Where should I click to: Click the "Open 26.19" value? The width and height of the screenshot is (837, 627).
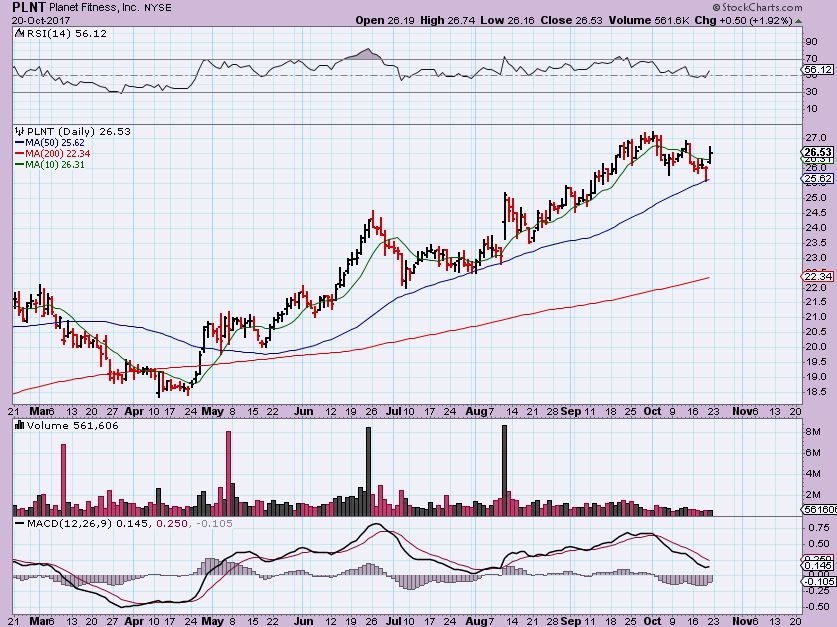tap(385, 21)
